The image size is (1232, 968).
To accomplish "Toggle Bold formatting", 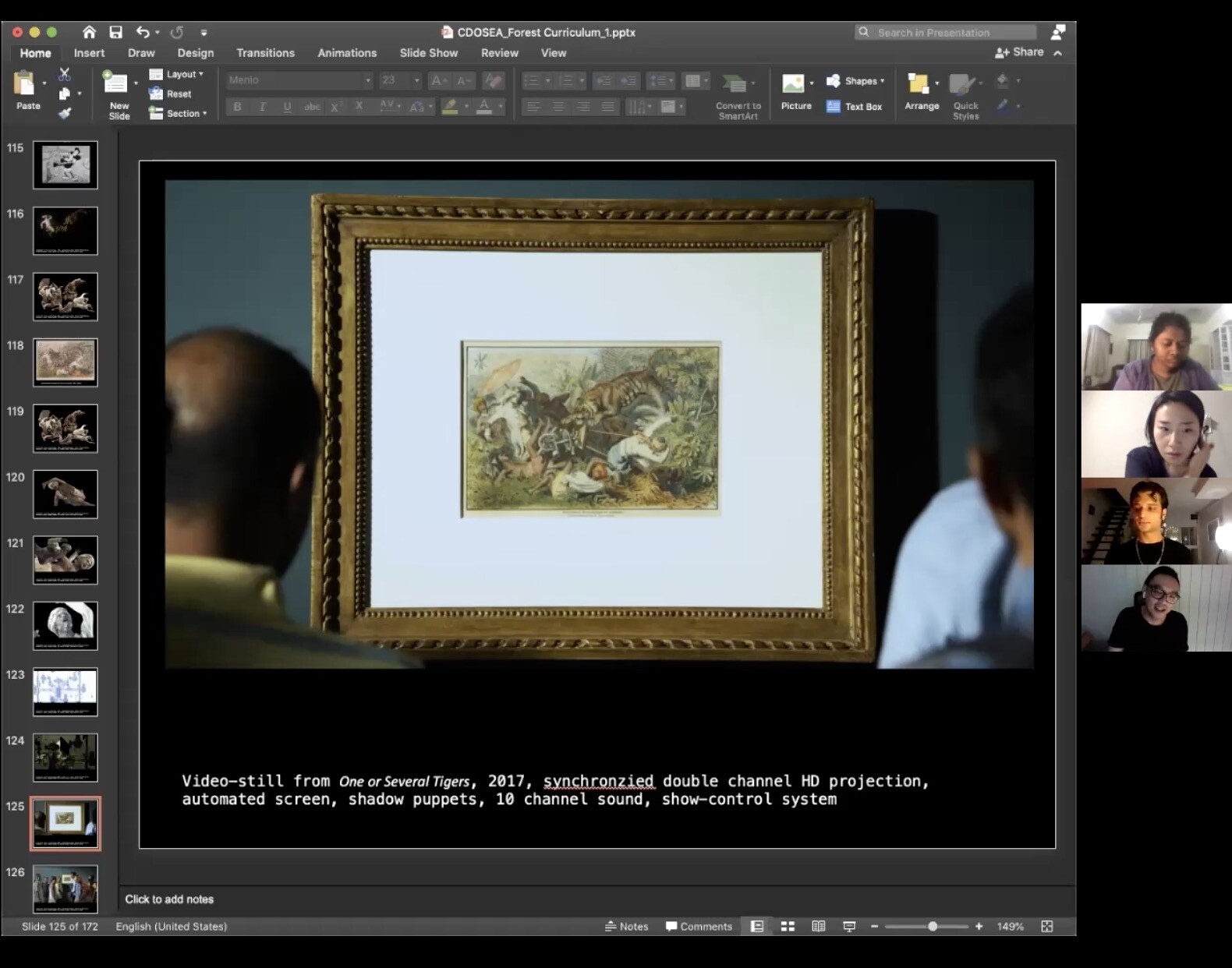I will [x=237, y=107].
